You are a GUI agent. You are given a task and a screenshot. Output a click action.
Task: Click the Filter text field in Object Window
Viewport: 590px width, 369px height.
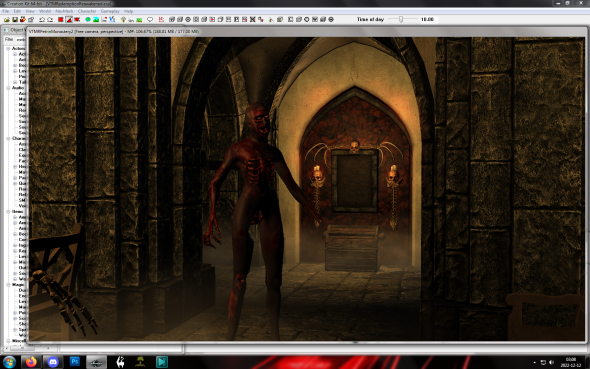coord(21,39)
